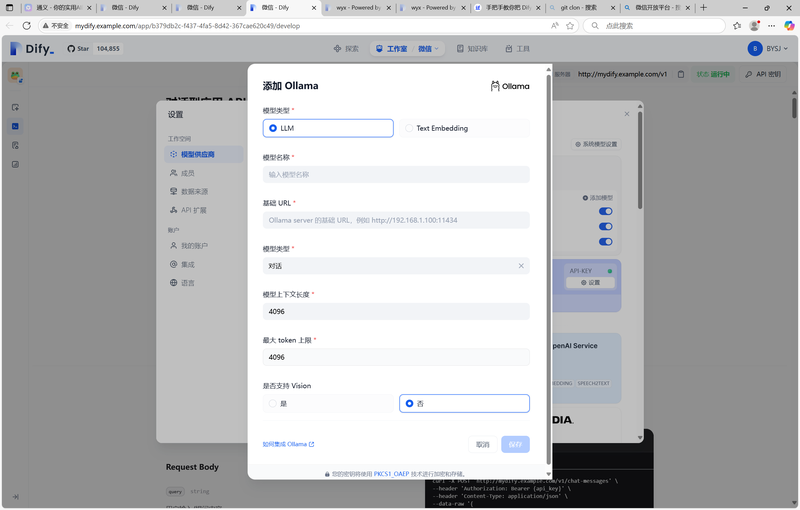The width and height of the screenshot is (800, 510).
Task: Click the 取消 cancel button
Action: (483, 444)
